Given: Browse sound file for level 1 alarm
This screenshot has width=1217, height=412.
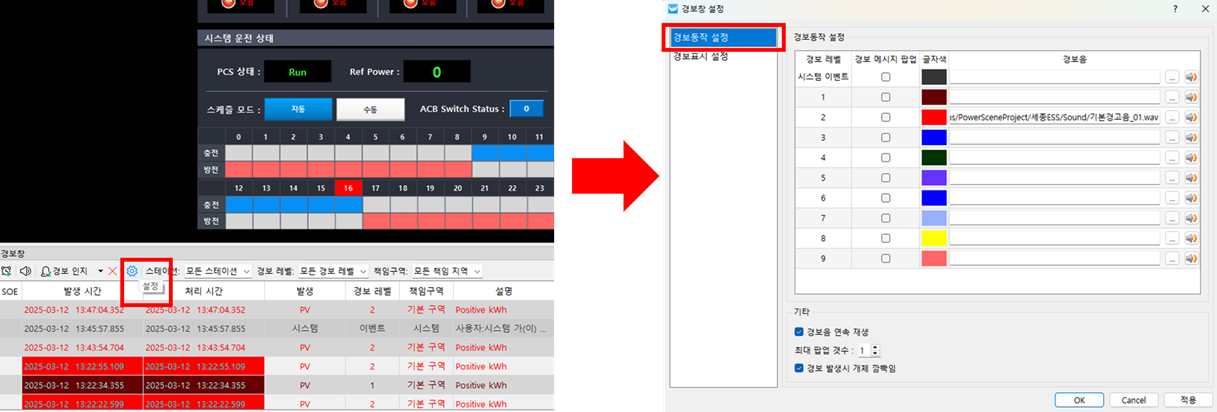Looking at the screenshot, I should [x=1172, y=97].
